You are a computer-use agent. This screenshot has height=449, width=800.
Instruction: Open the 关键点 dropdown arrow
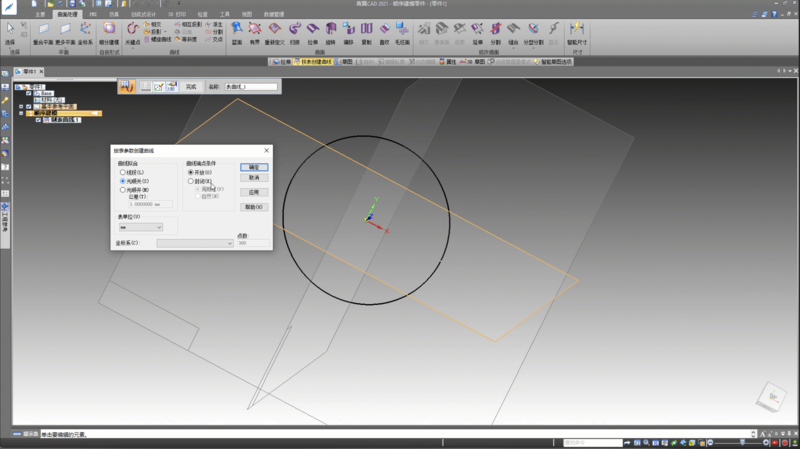(133, 48)
